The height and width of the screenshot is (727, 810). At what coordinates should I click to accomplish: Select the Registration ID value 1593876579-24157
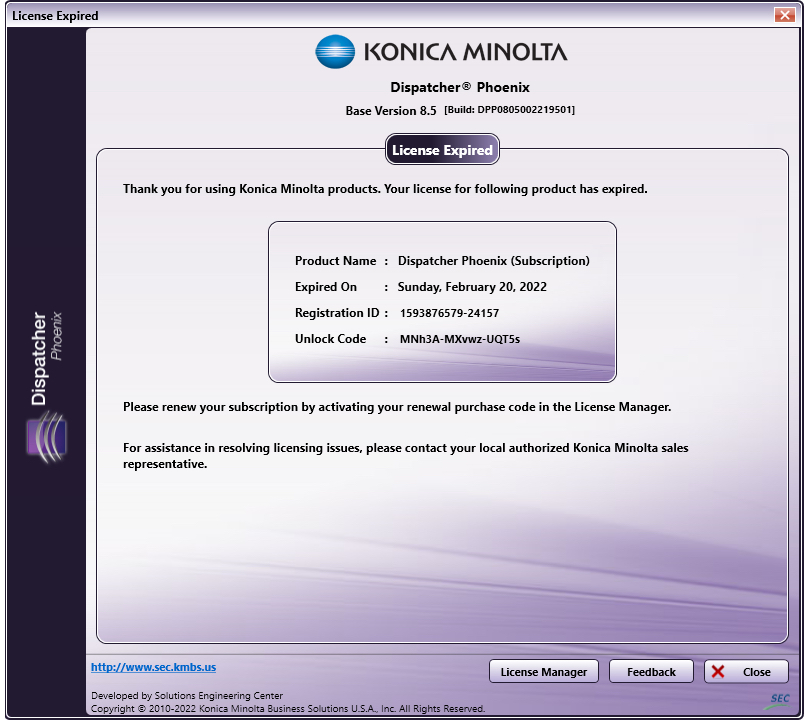449,313
